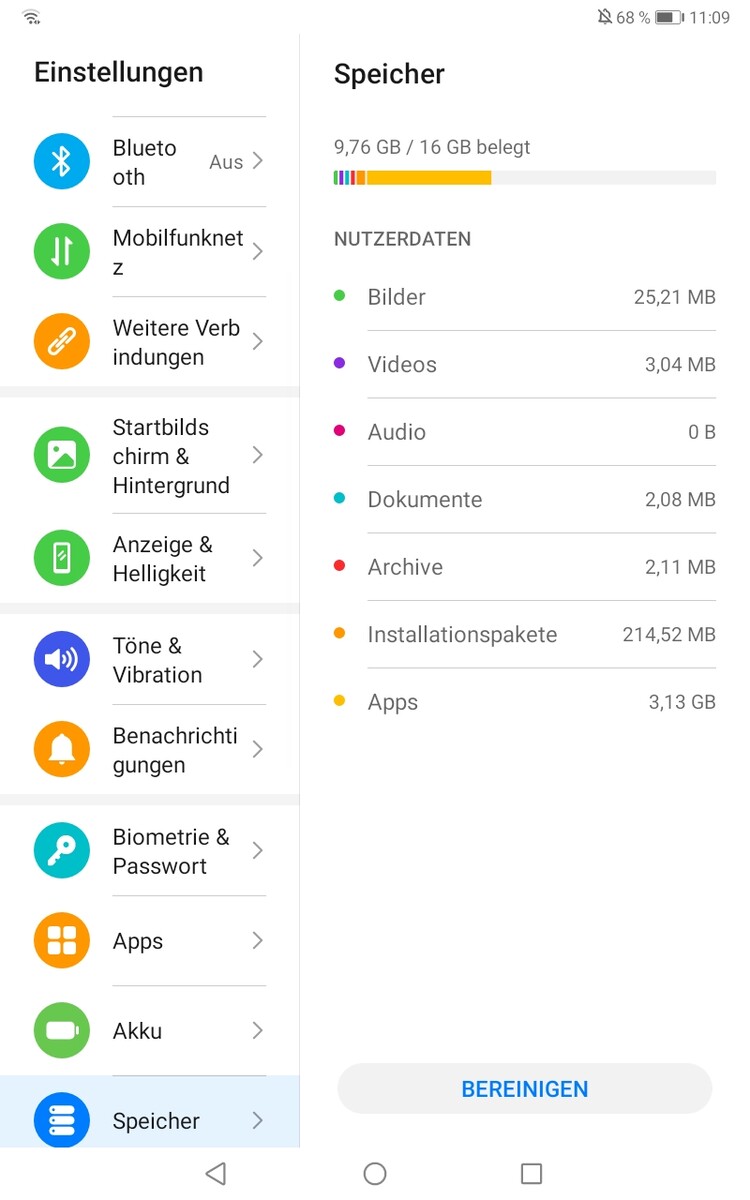Tap the Android back navigation triangle
The width and height of the screenshot is (750, 1200).
pyautogui.click(x=215, y=1173)
